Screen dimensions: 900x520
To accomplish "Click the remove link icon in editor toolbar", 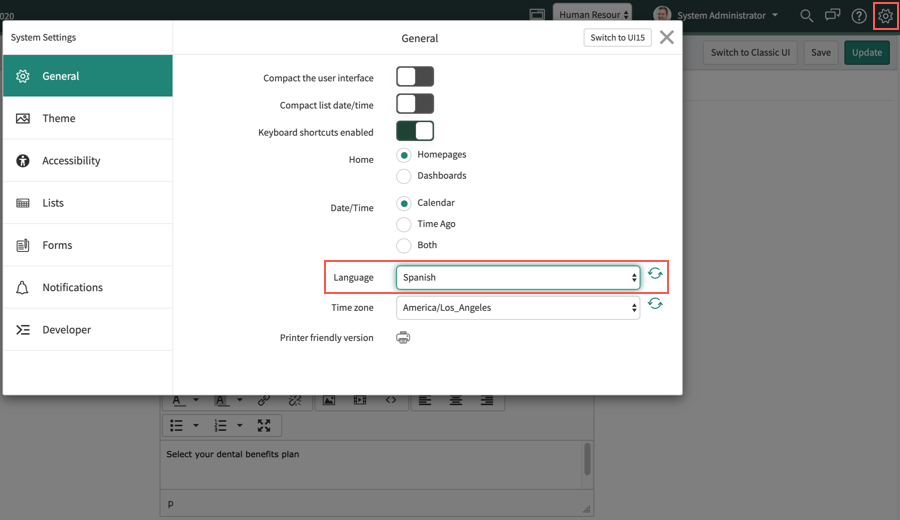I will [x=295, y=401].
